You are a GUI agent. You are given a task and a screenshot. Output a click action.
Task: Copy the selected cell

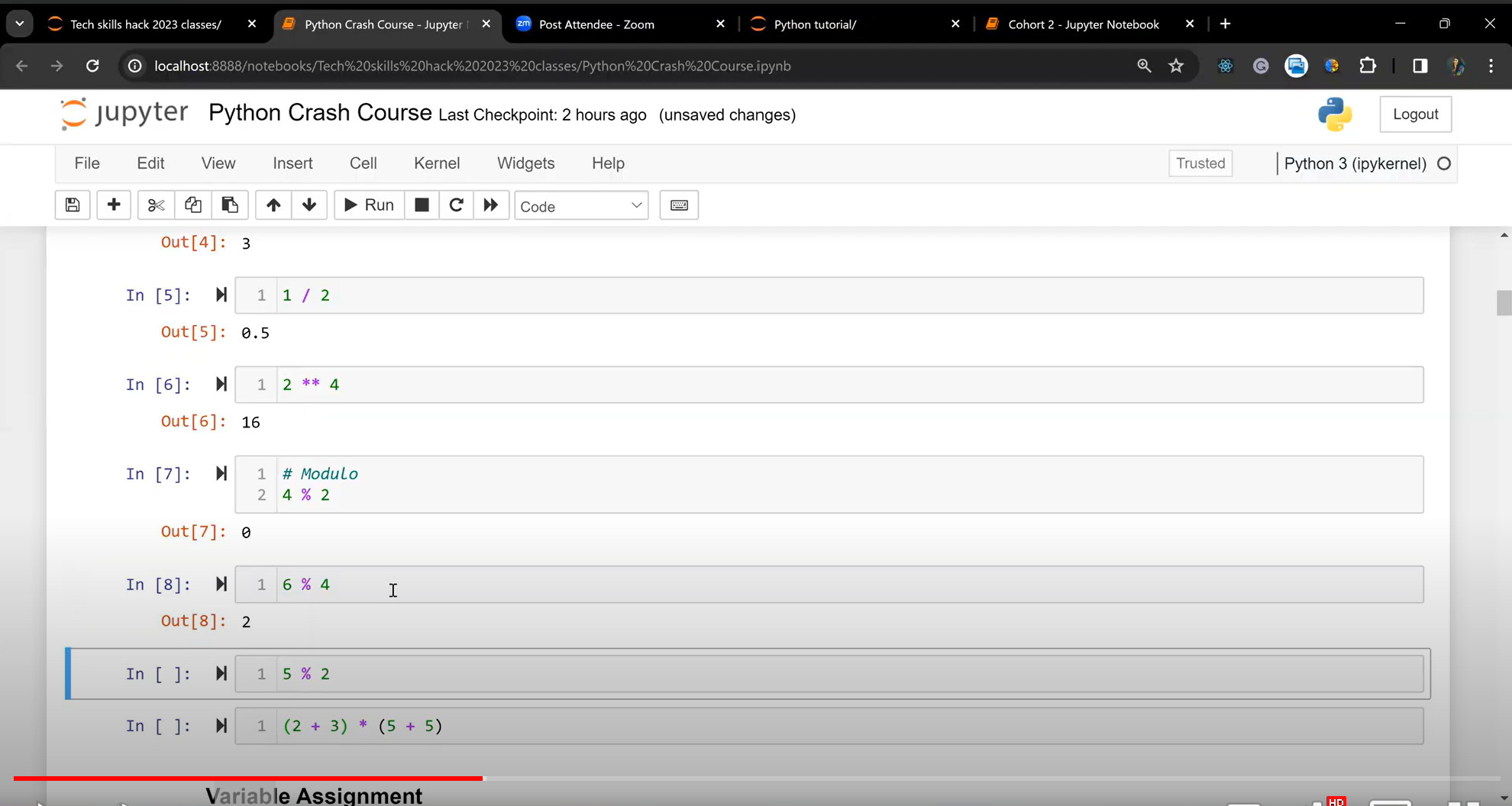click(192, 205)
